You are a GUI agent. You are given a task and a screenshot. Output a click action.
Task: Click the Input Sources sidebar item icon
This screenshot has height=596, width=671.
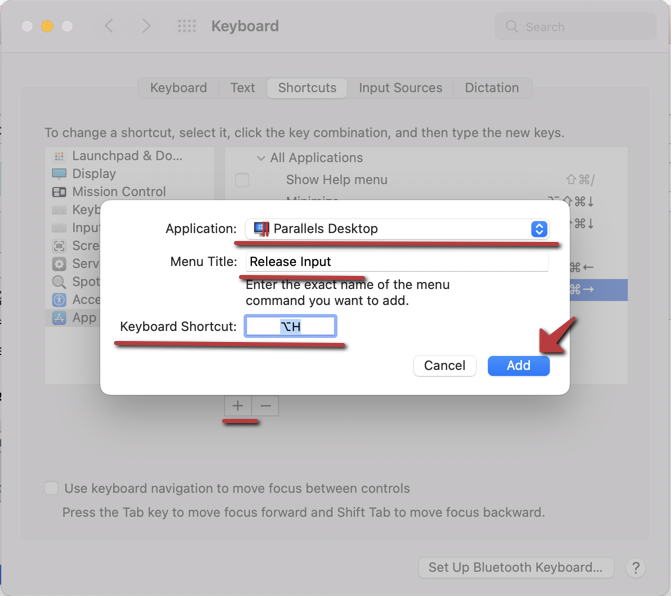[59, 228]
